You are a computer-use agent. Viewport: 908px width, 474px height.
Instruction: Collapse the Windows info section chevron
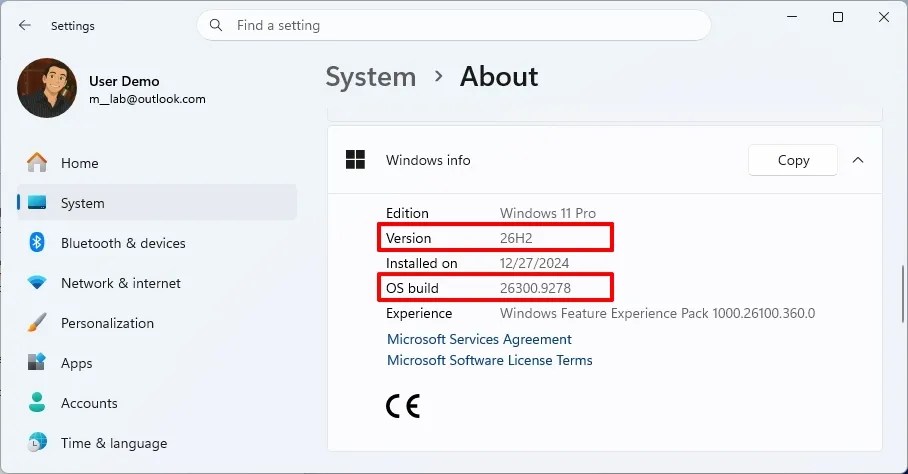point(858,160)
